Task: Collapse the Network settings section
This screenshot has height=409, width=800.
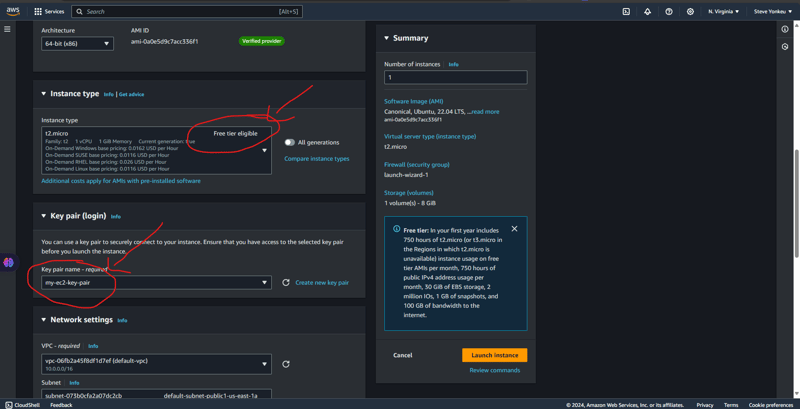Action: [x=43, y=320]
